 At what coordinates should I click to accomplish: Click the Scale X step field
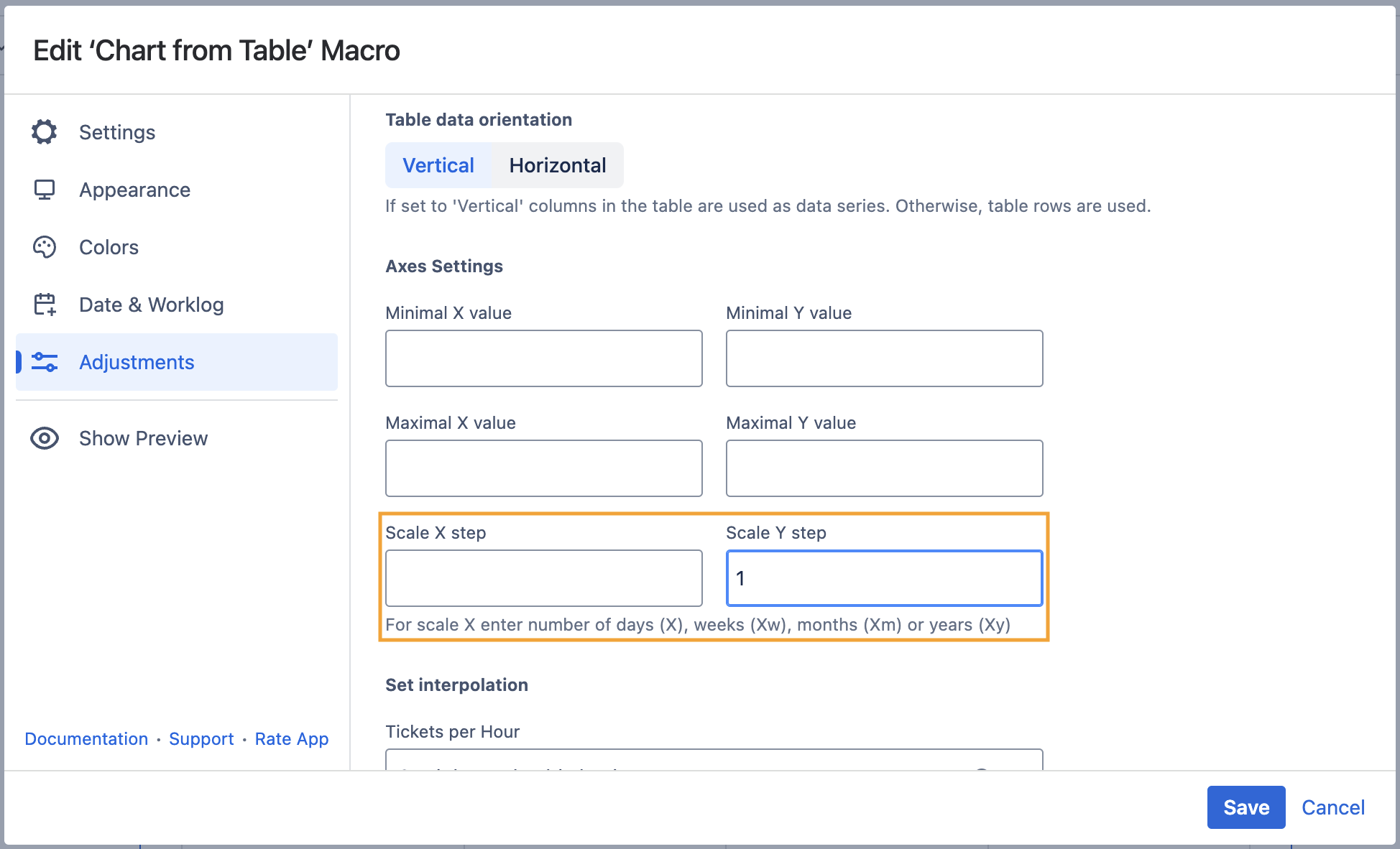(x=543, y=578)
